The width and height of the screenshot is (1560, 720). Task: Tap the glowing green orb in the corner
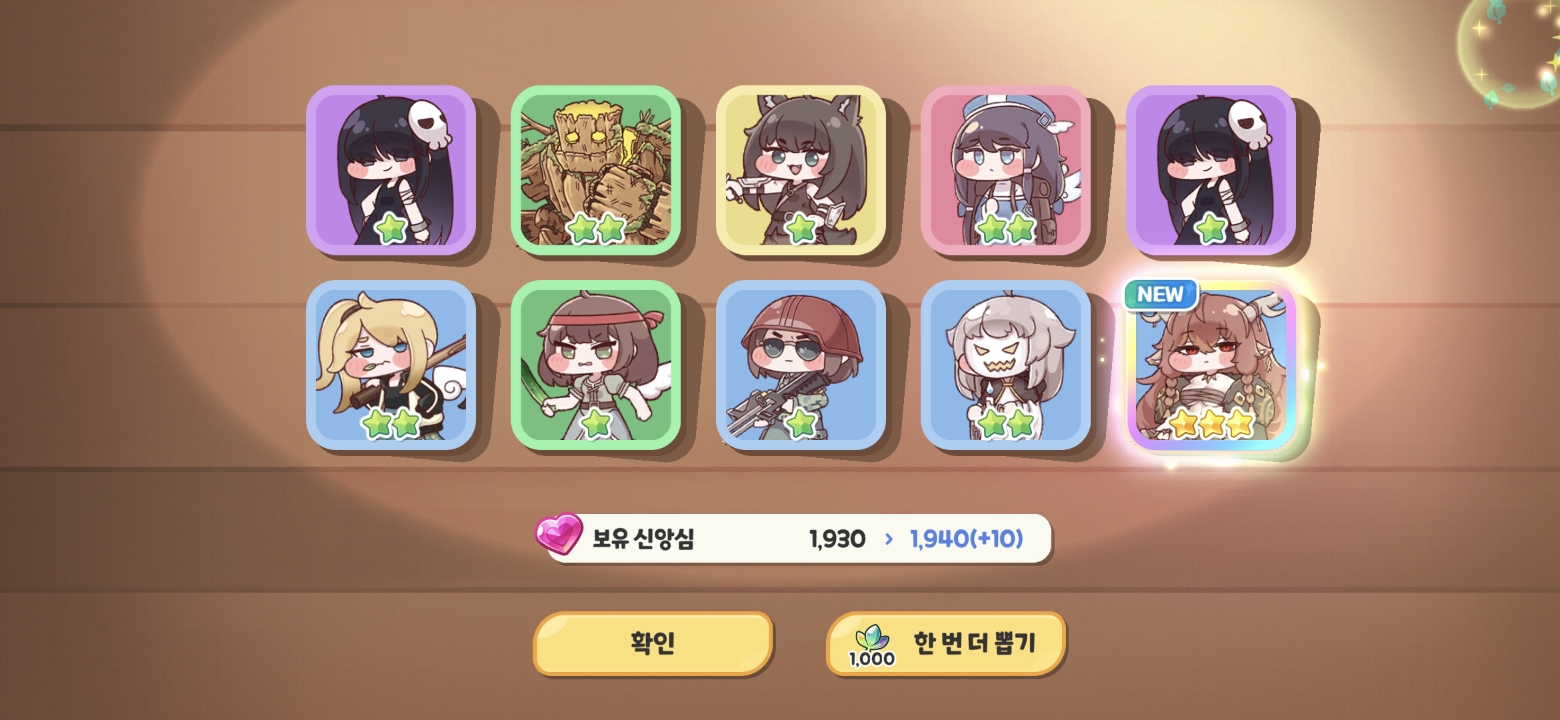pyautogui.click(x=1513, y=50)
